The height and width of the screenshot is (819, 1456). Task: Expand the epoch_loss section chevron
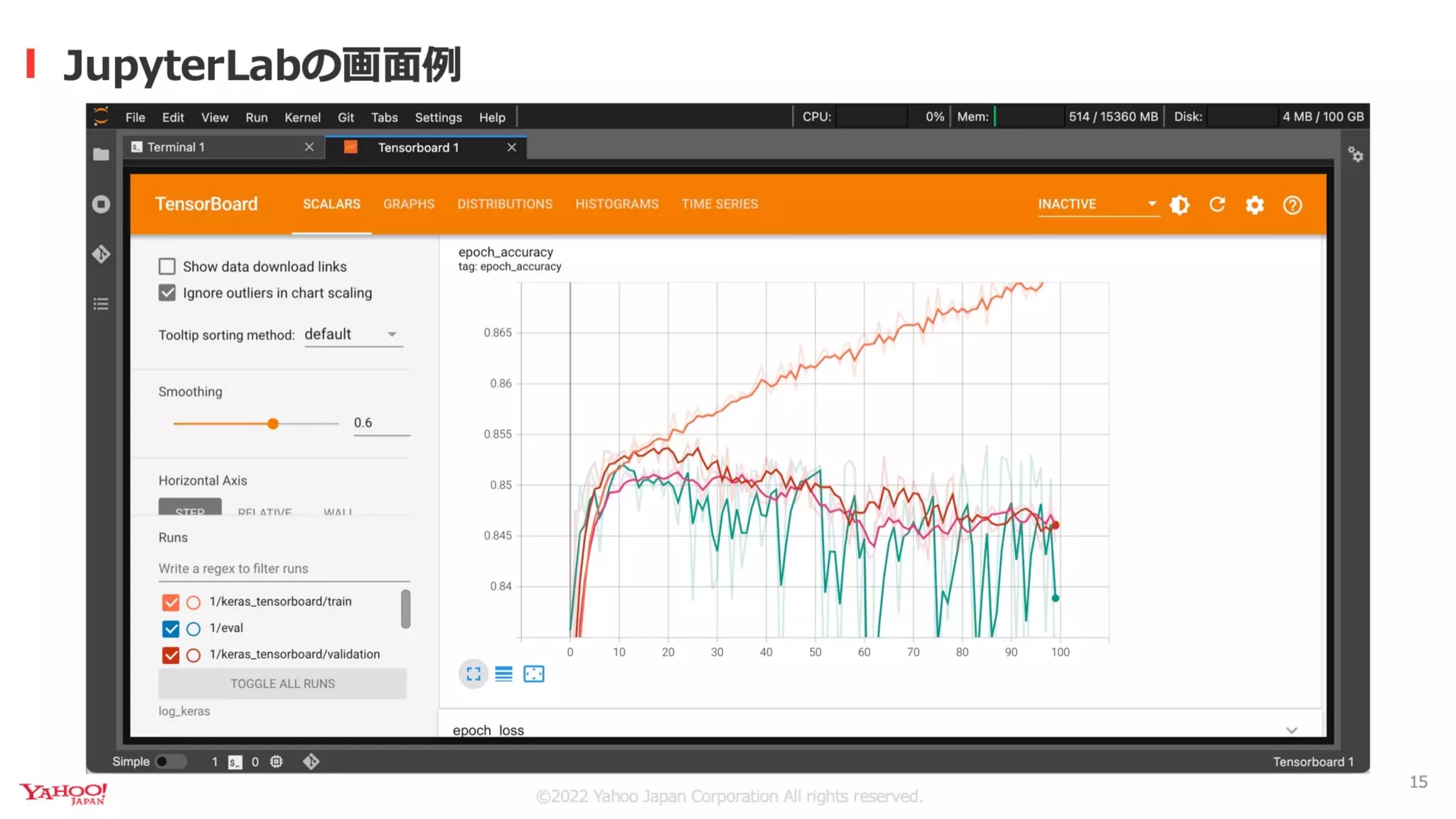coord(1291,730)
